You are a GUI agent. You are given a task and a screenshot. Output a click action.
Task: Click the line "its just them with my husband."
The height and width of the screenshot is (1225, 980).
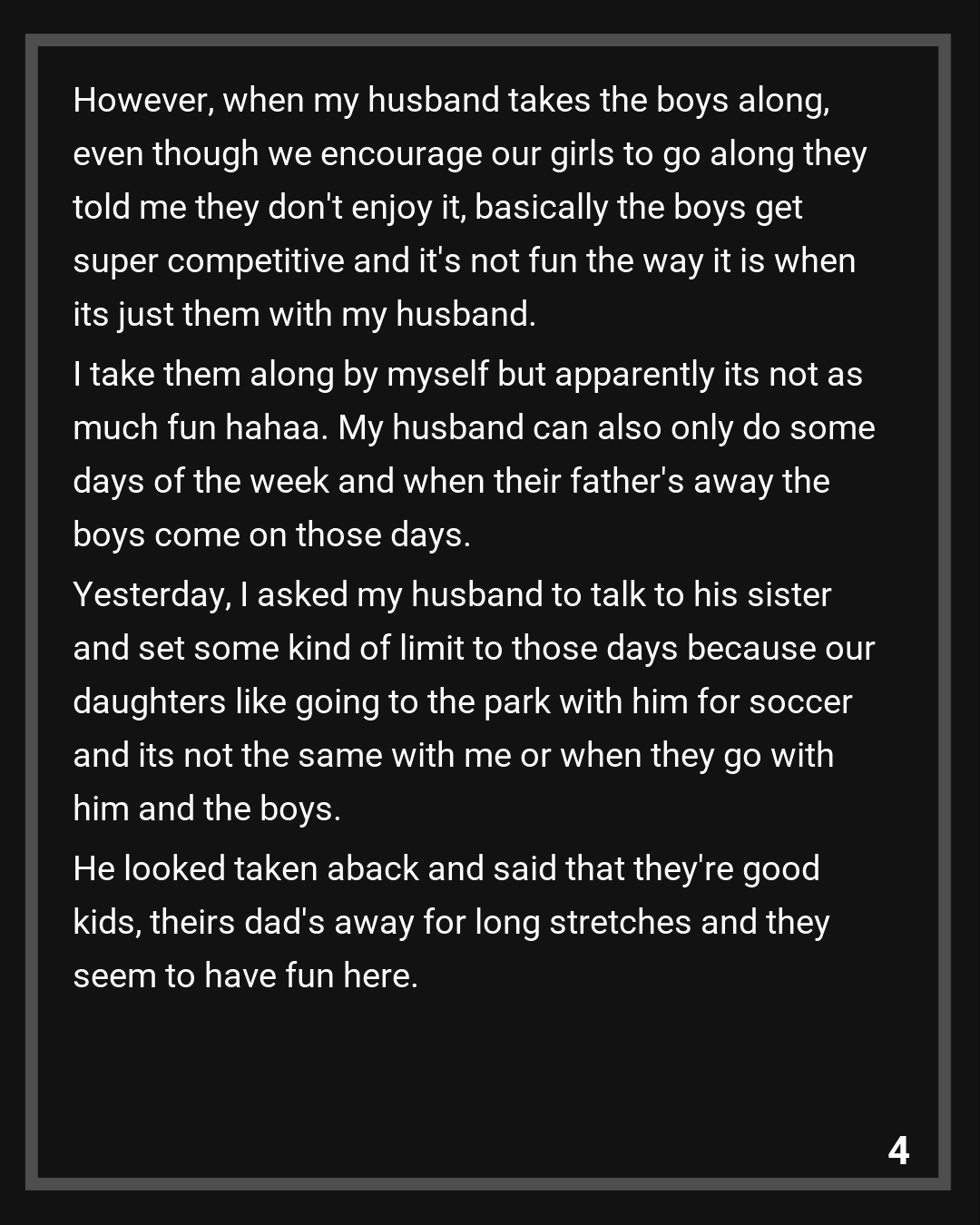[304, 315]
